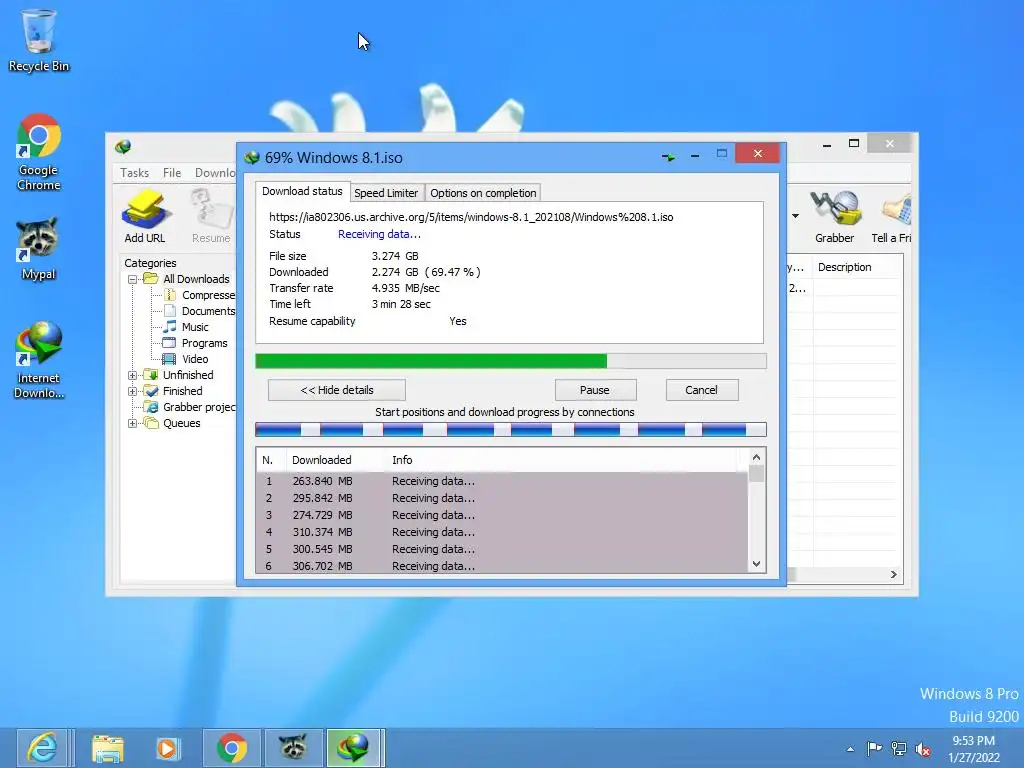Show hidden tray icons arrow

click(850, 749)
